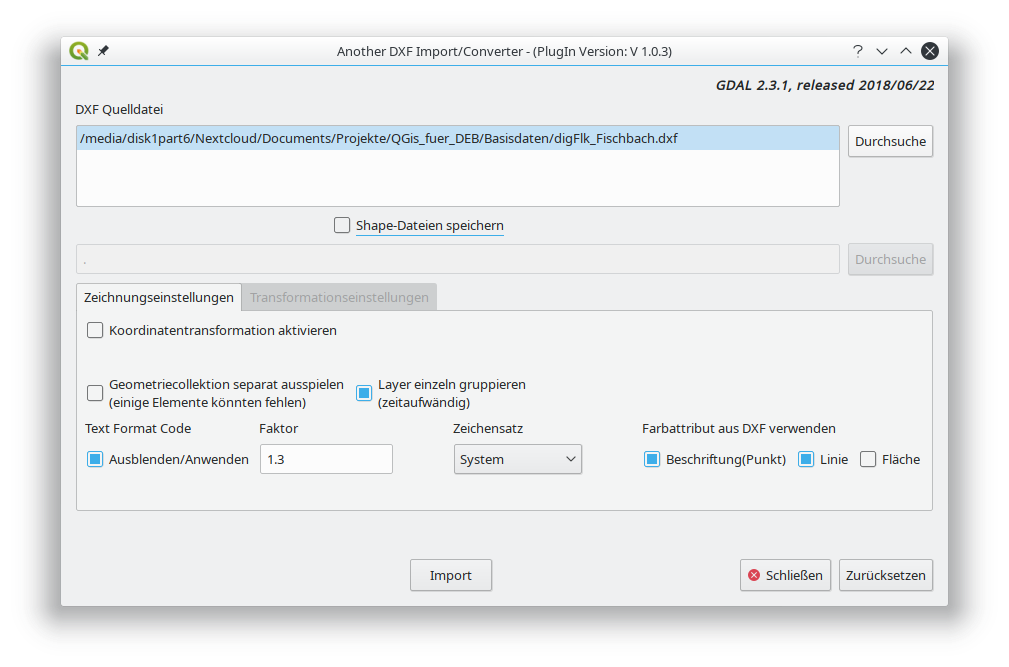
Task: Toggle Ausblenden/Anwenden text format checkbox
Action: (x=95, y=459)
